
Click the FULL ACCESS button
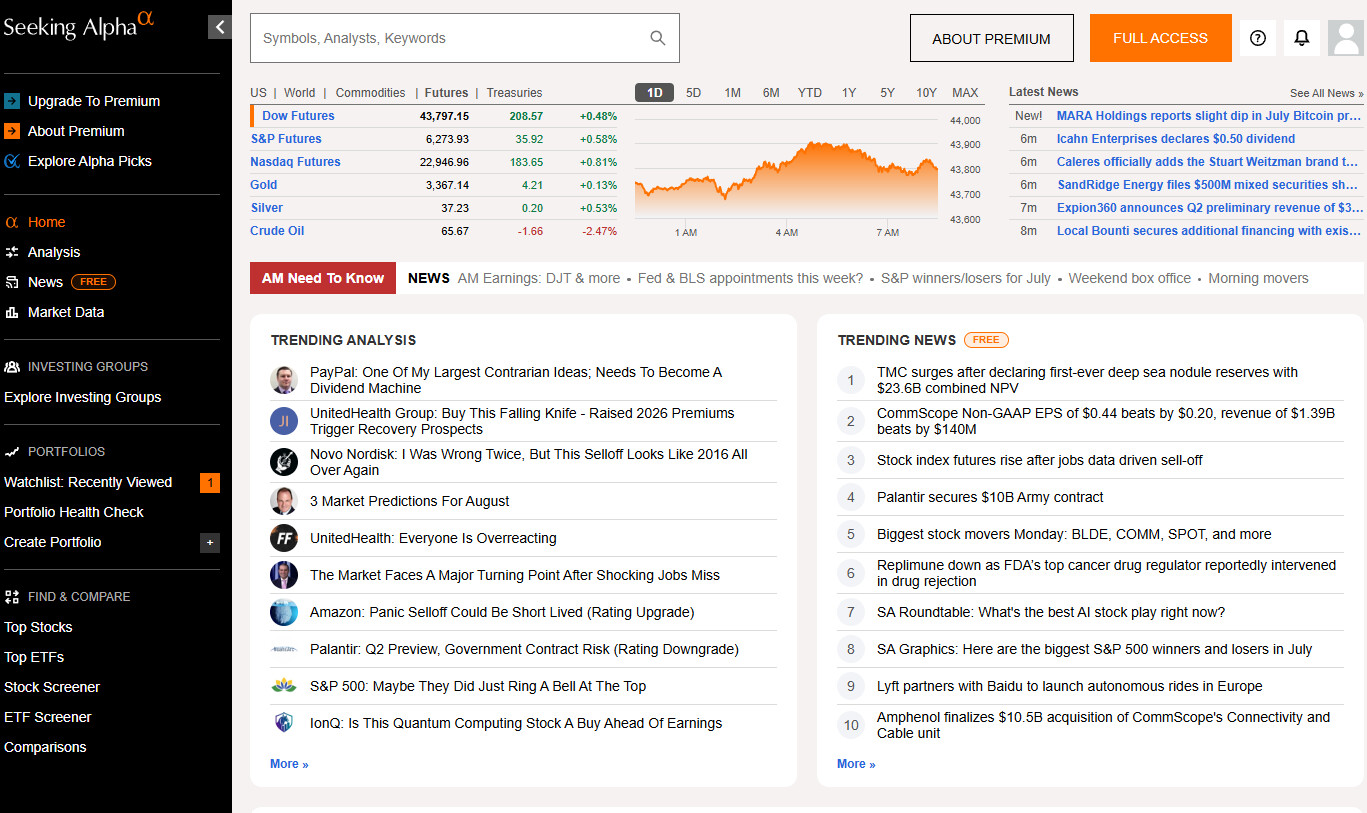[x=1160, y=38]
